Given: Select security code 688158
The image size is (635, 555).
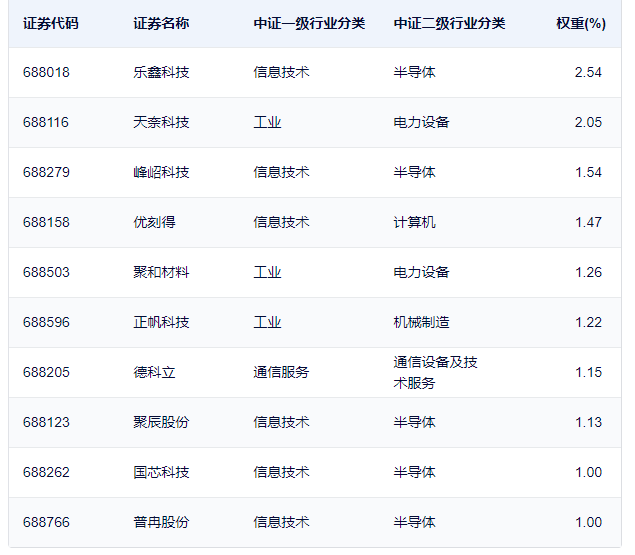Looking at the screenshot, I should (x=46, y=222).
